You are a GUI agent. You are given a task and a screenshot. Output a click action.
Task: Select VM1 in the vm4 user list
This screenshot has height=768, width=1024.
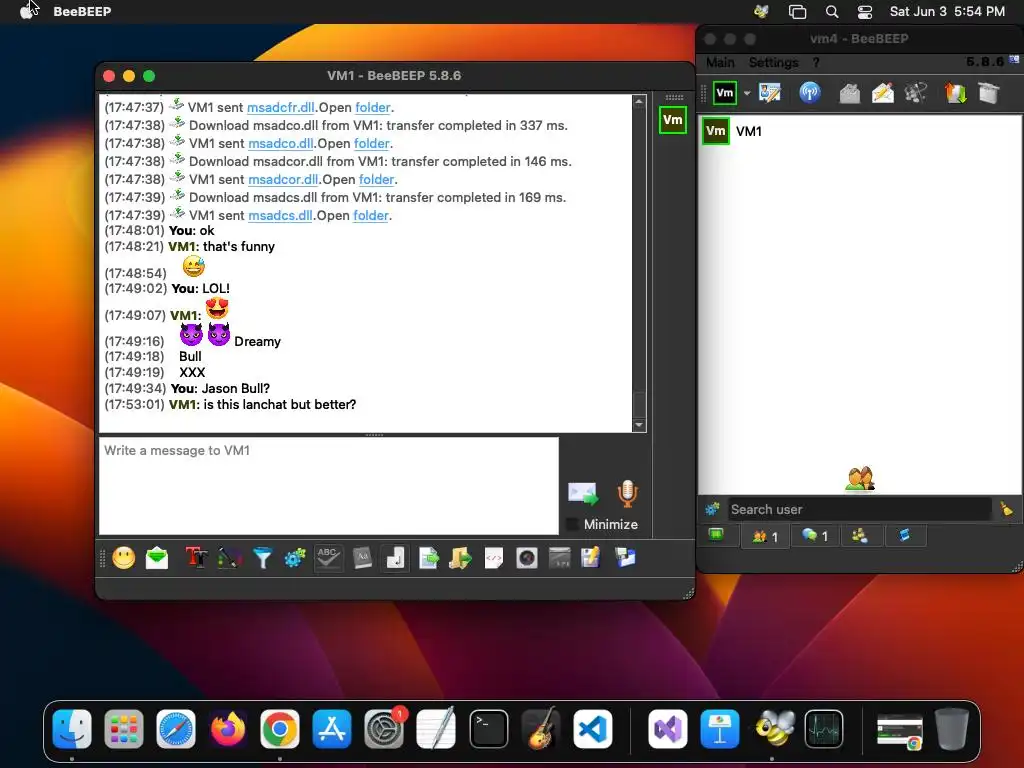(859, 131)
